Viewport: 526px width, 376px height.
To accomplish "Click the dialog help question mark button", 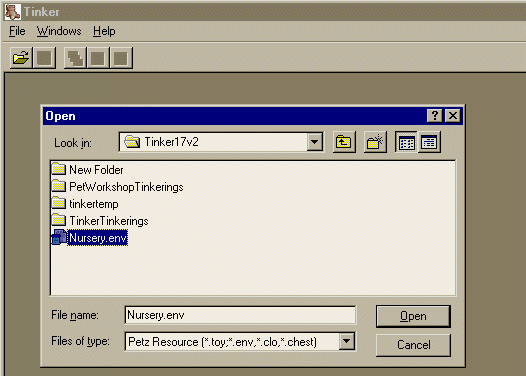I will 435,116.
